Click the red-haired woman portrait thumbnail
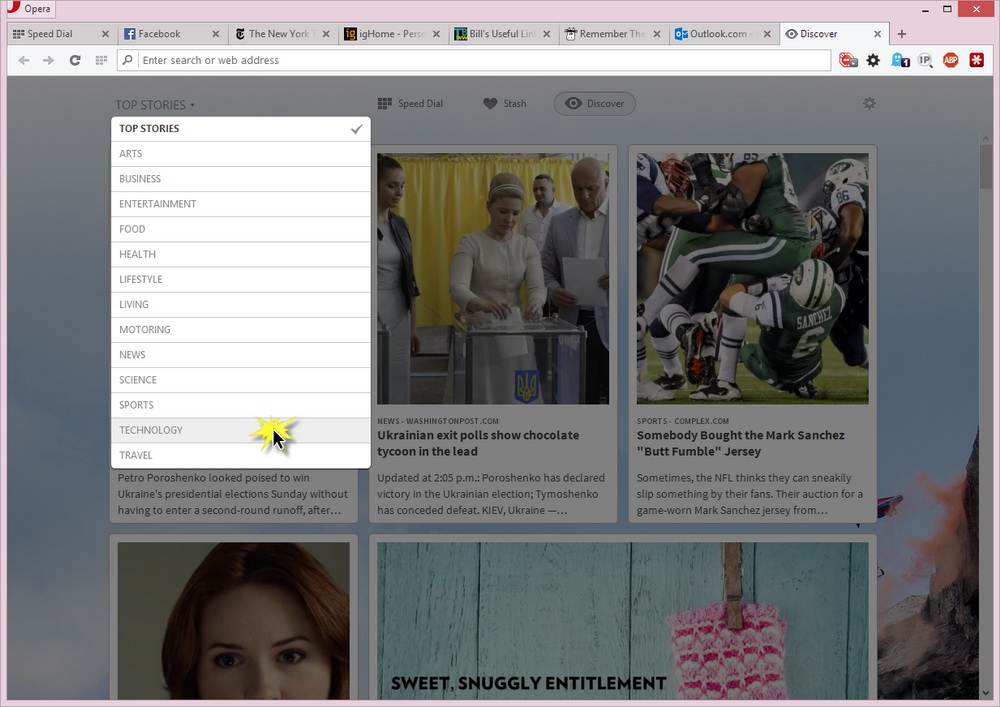1000x707 pixels. click(233, 621)
